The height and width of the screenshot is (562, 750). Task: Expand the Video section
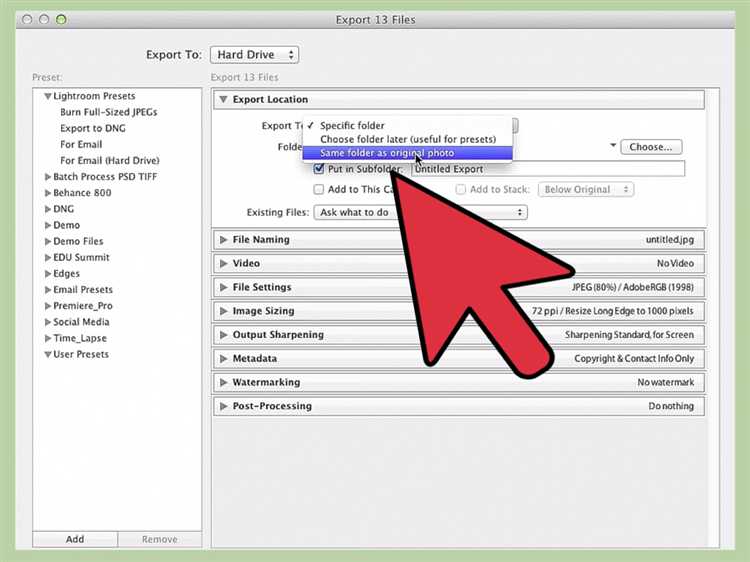pyautogui.click(x=223, y=264)
